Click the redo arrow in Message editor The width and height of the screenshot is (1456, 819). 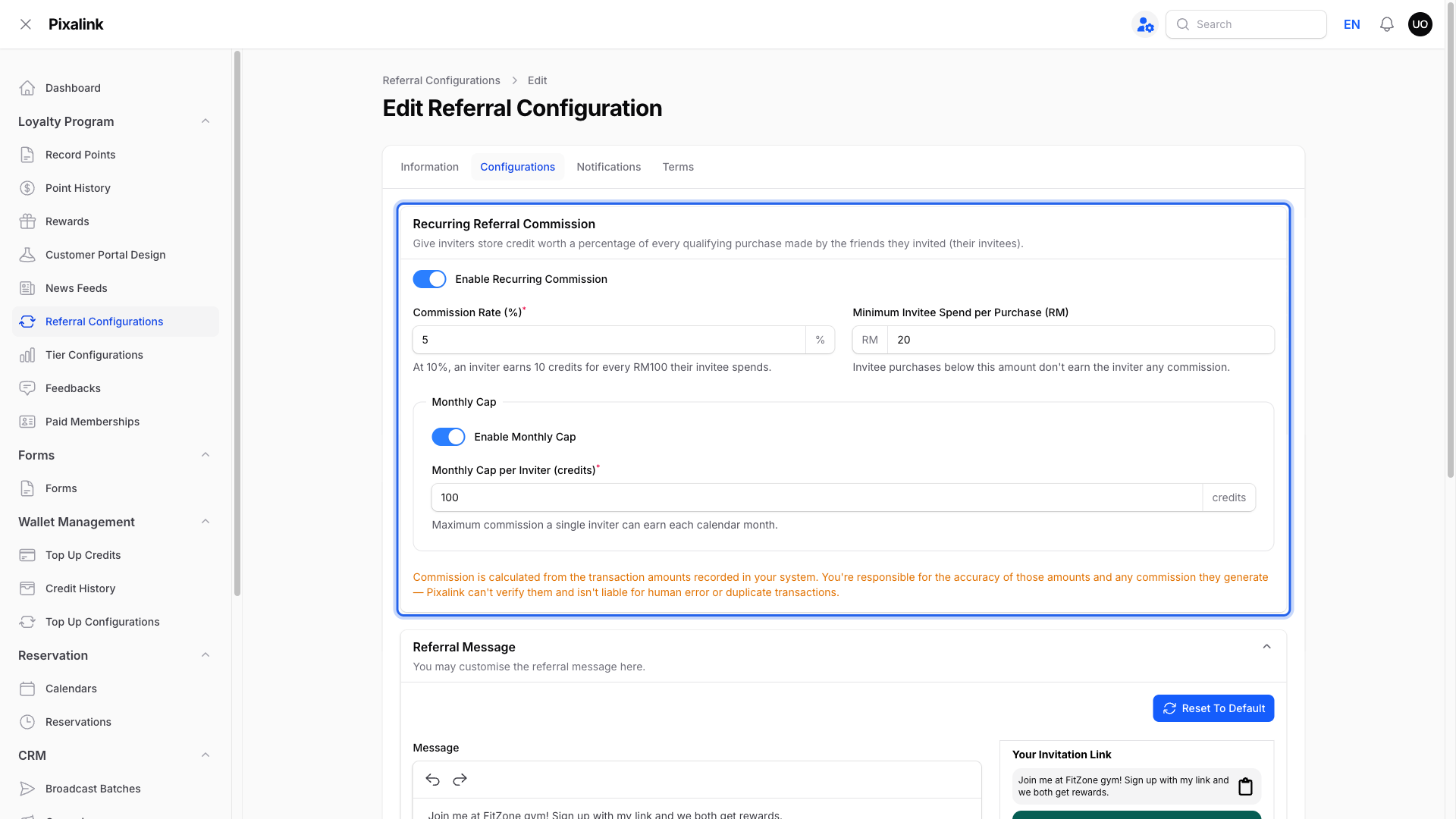tap(460, 780)
